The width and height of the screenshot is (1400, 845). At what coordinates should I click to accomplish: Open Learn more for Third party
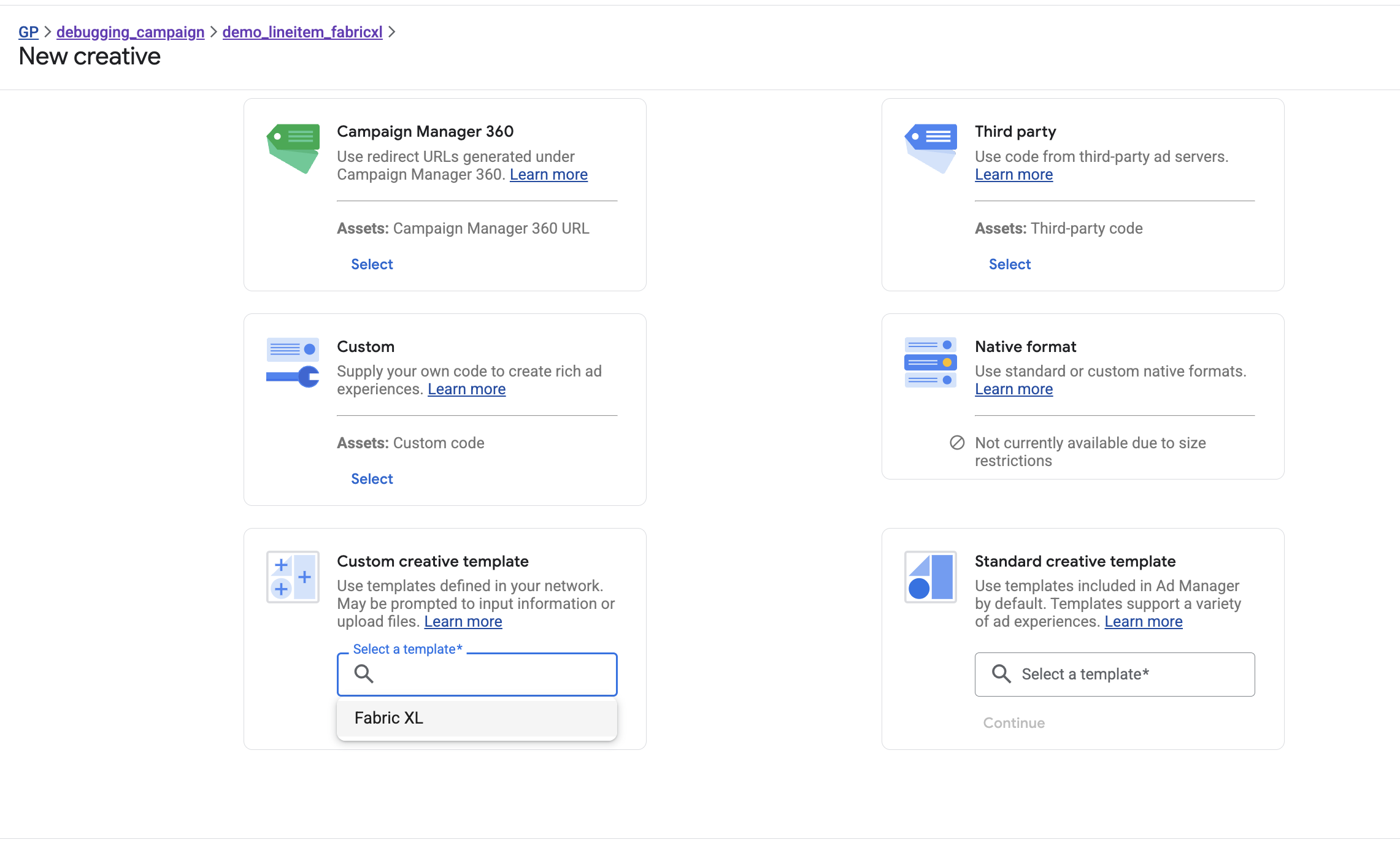pos(1014,175)
